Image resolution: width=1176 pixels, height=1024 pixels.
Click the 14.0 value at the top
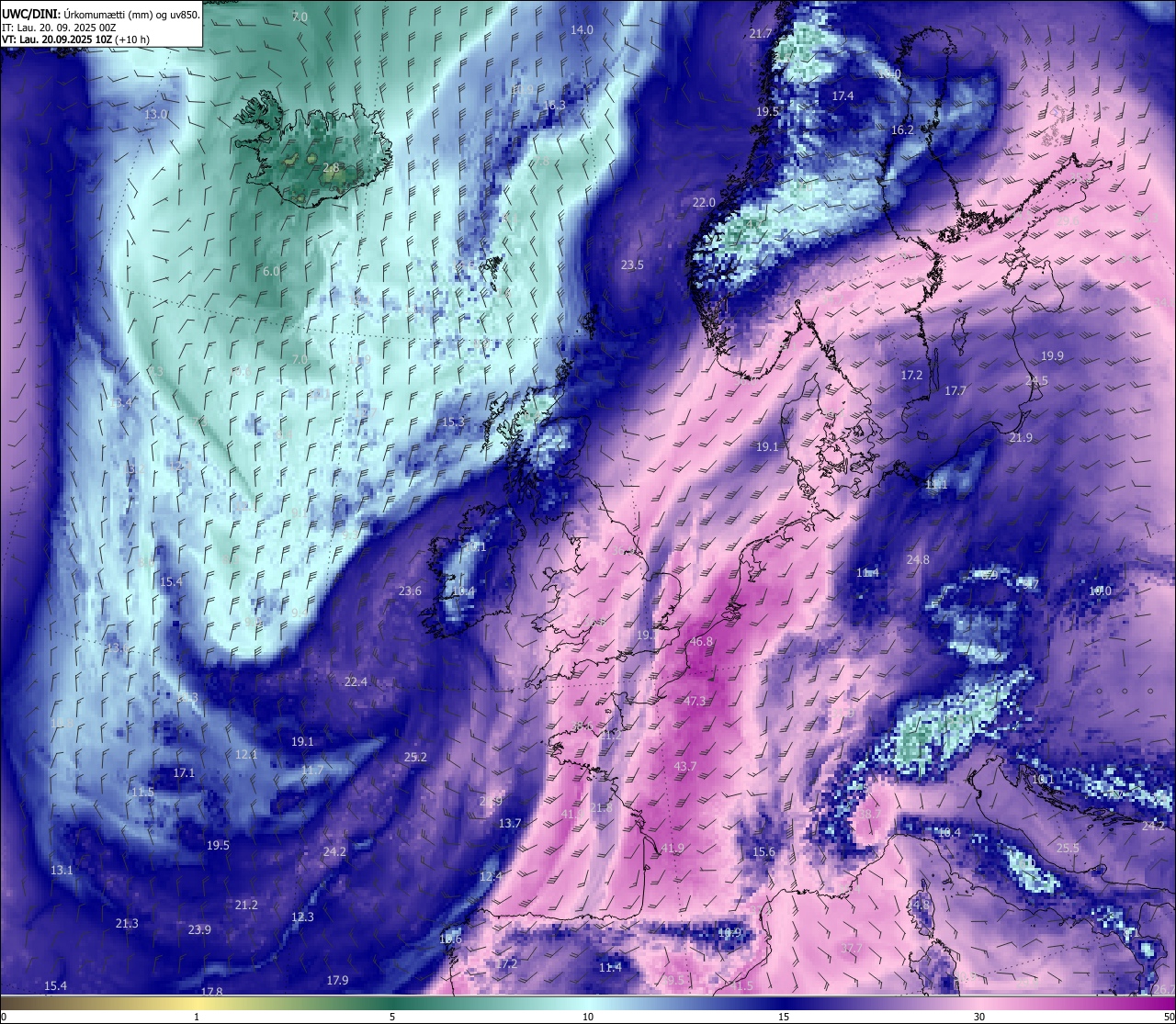click(582, 29)
